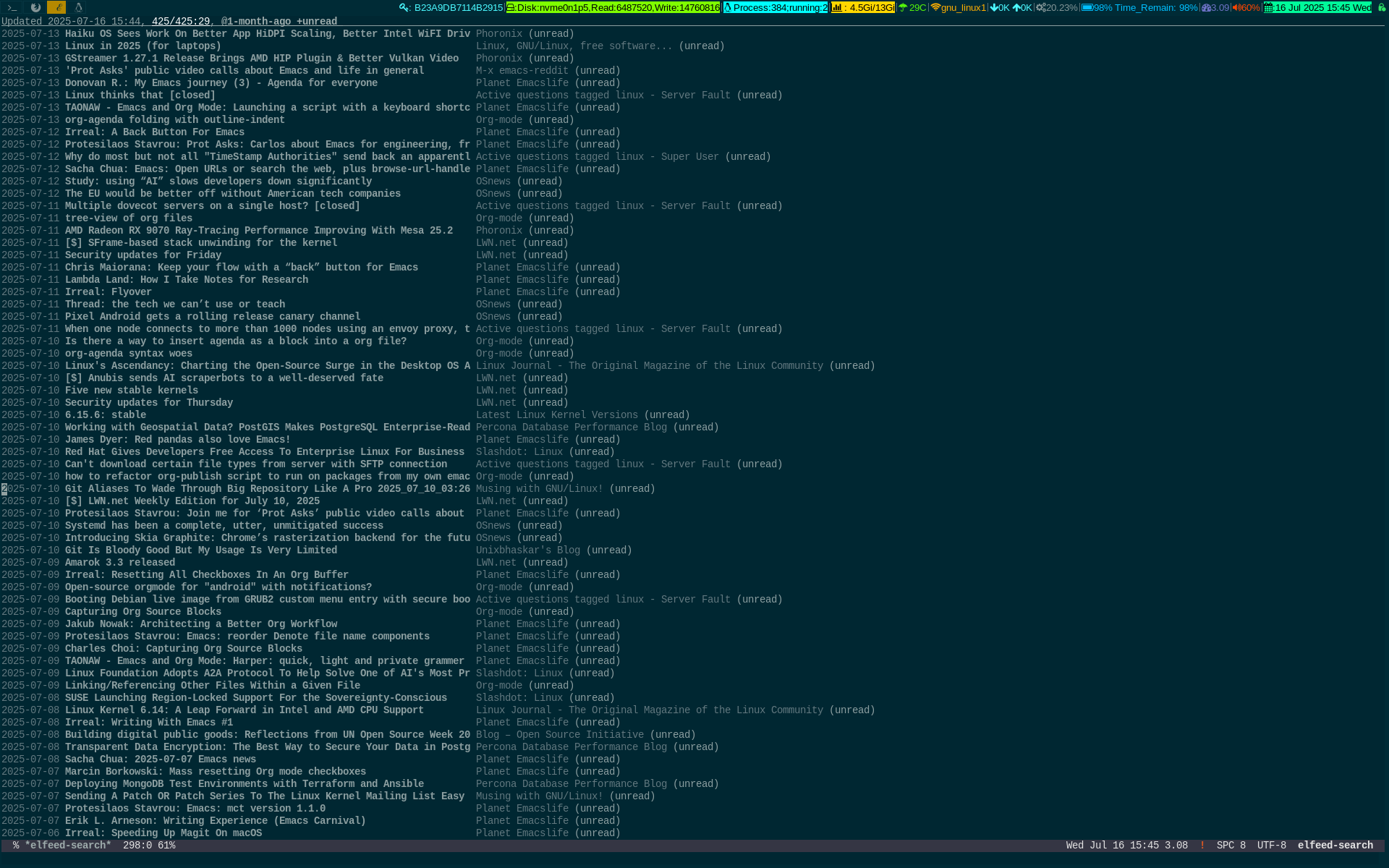Open 'Linux in 2025 (for laptops)' entry

point(143,46)
